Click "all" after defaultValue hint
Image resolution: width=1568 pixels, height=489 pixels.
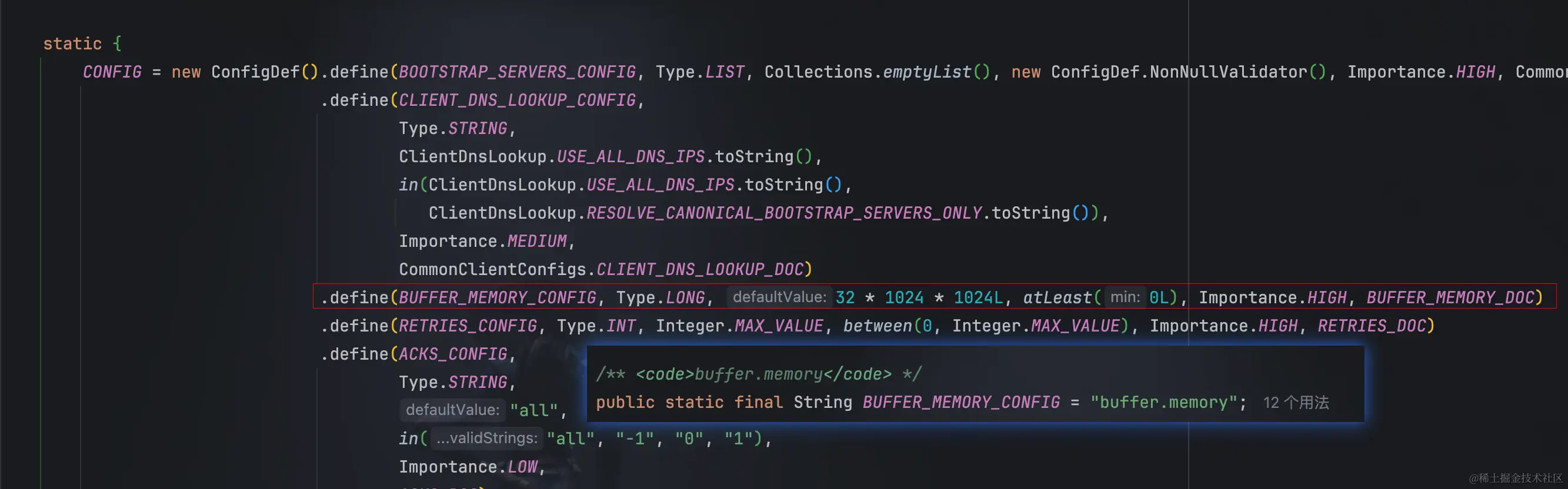[x=533, y=411]
